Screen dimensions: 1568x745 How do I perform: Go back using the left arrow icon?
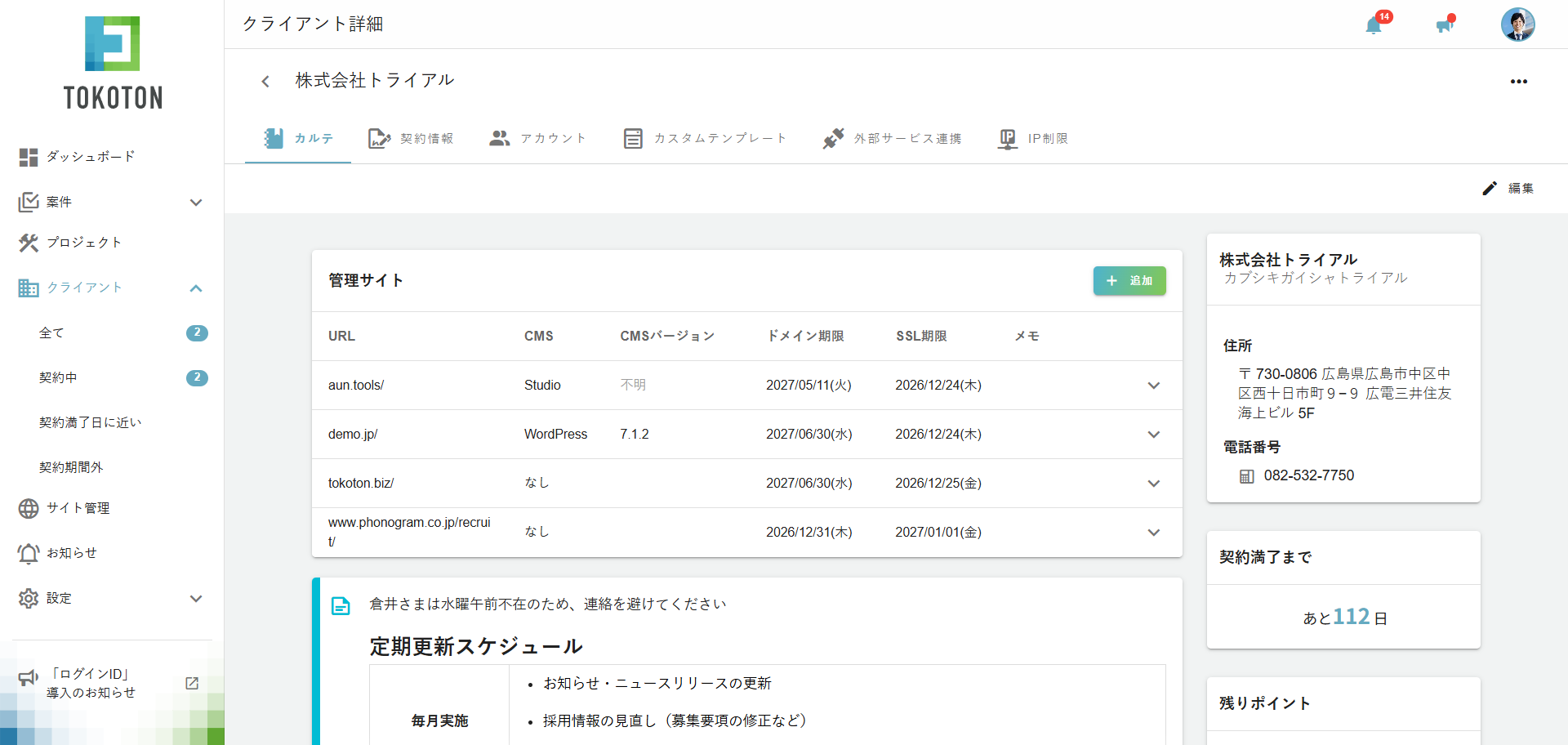(x=265, y=81)
